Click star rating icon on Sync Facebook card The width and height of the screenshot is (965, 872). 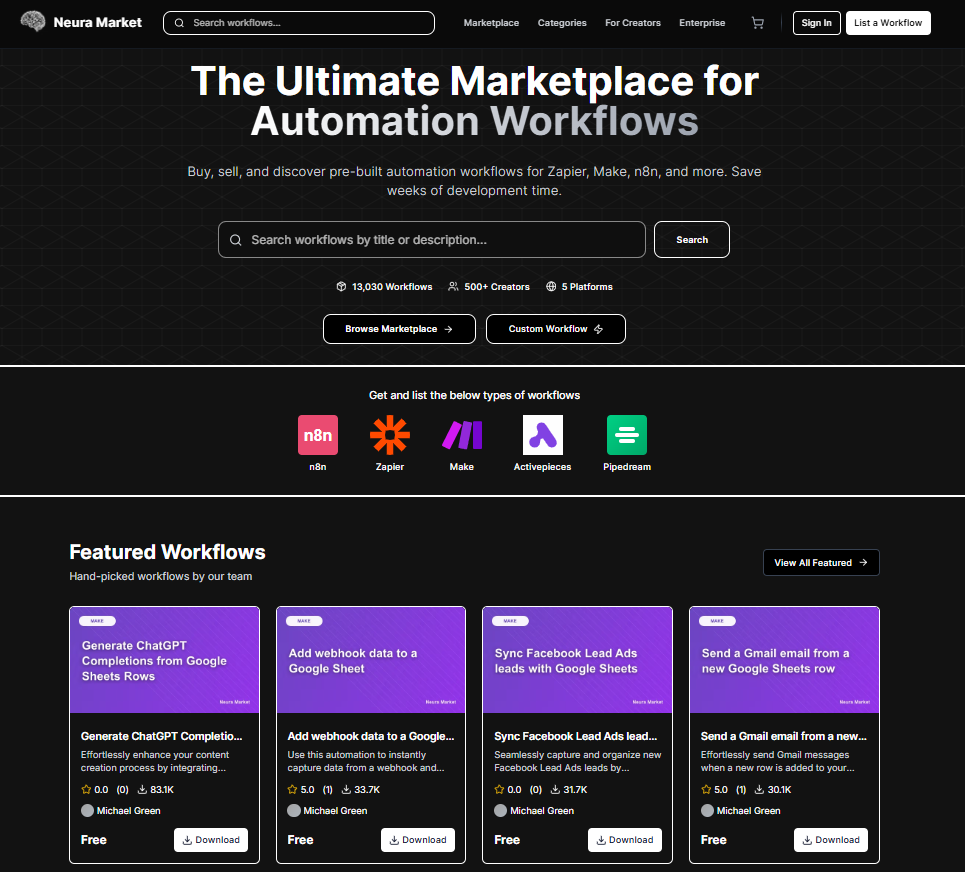[x=499, y=790]
